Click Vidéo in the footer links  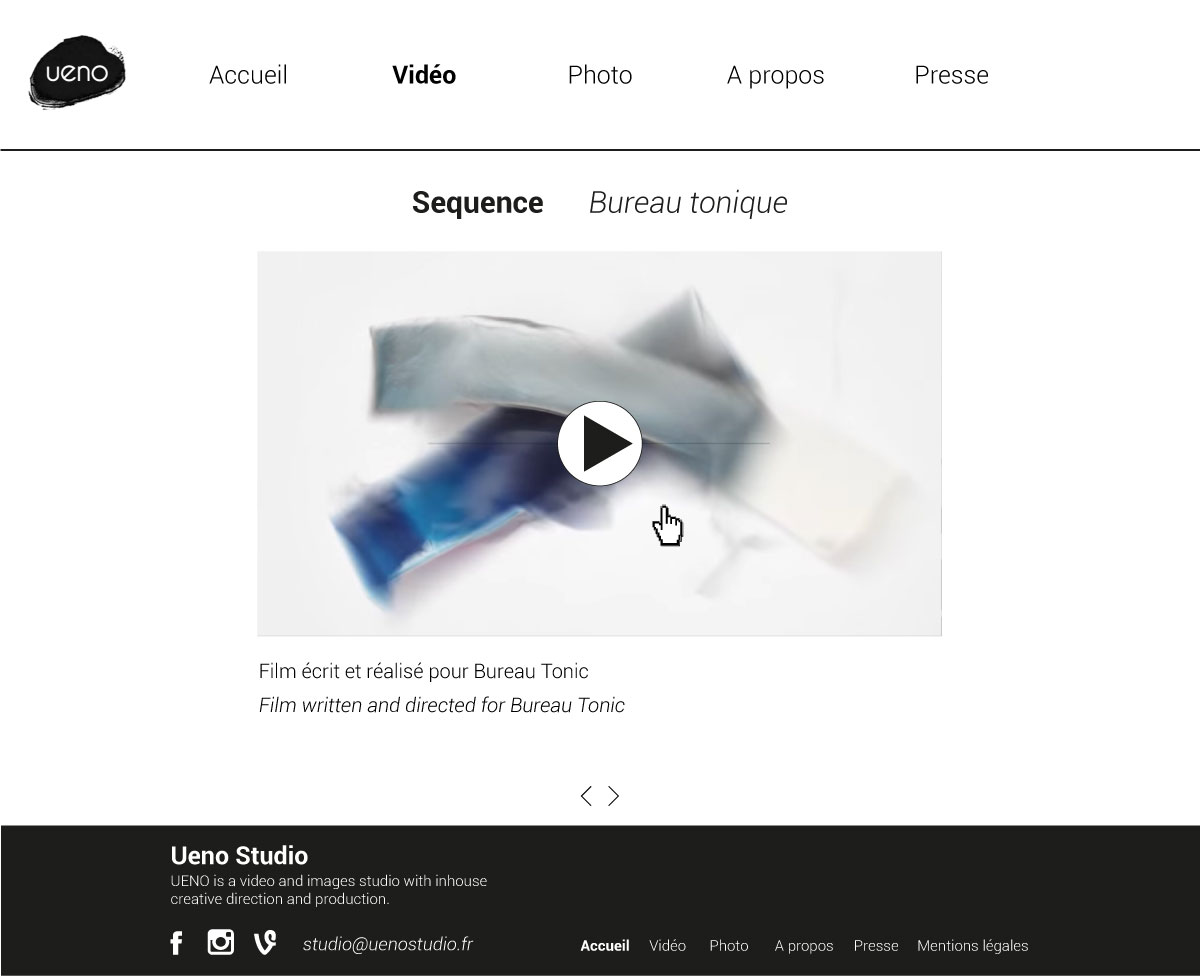point(668,946)
